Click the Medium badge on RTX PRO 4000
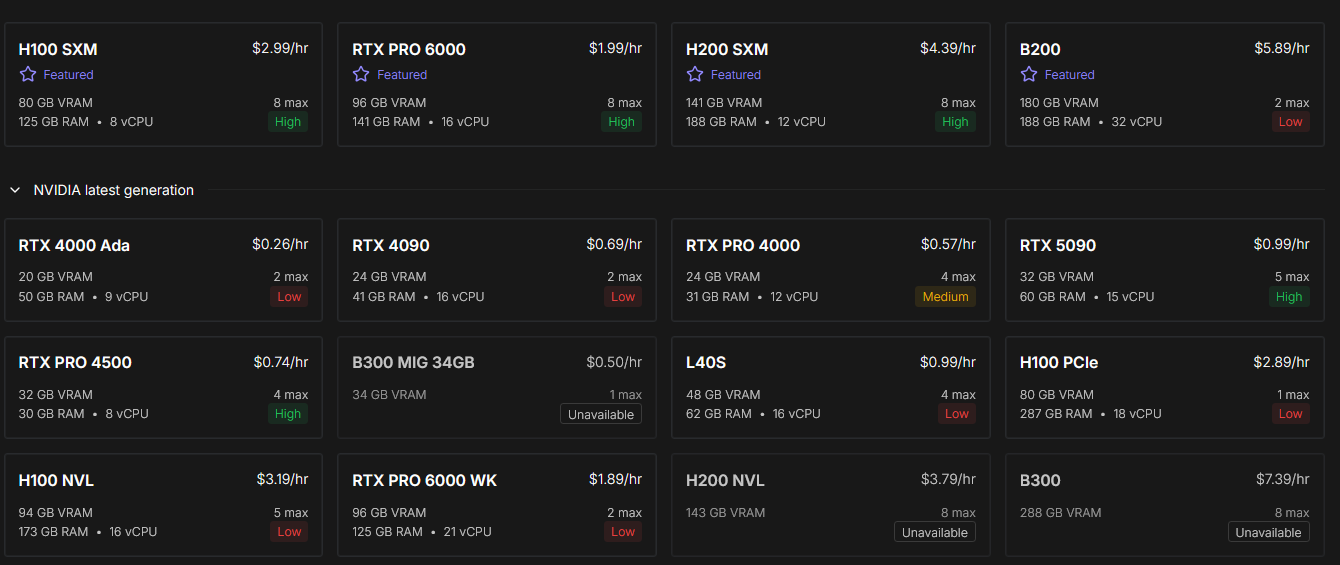Image resolution: width=1340 pixels, height=565 pixels. [x=945, y=297]
